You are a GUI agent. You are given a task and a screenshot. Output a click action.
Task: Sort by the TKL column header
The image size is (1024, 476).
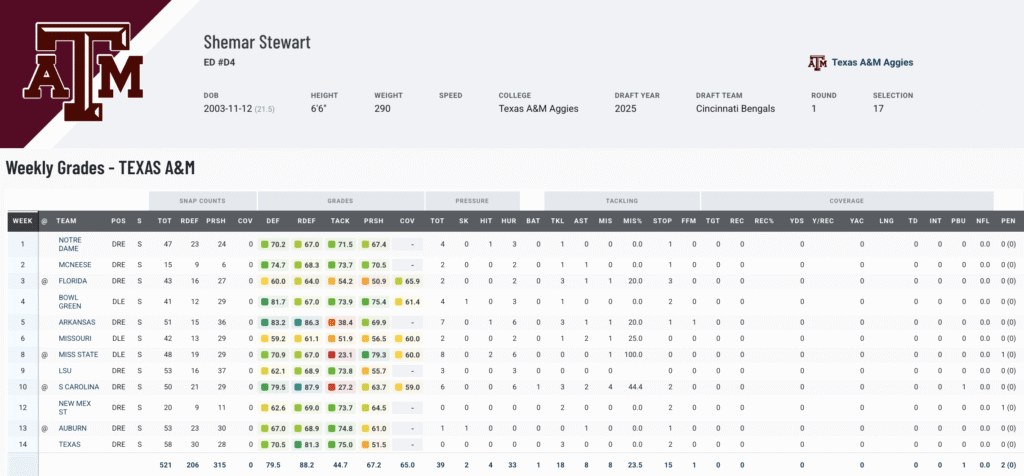coord(557,221)
